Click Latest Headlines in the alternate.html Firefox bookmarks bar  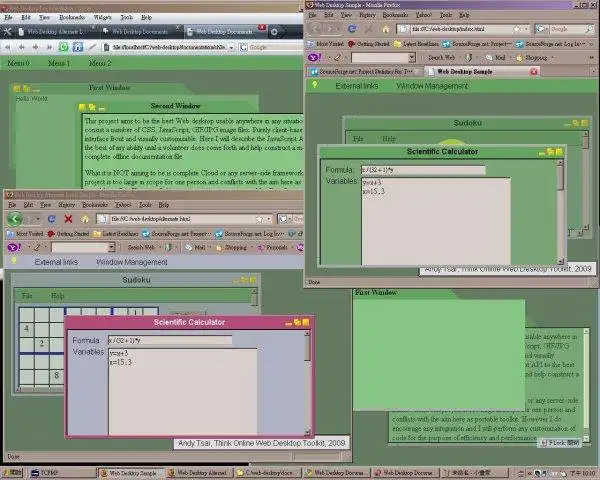[x=116, y=233]
